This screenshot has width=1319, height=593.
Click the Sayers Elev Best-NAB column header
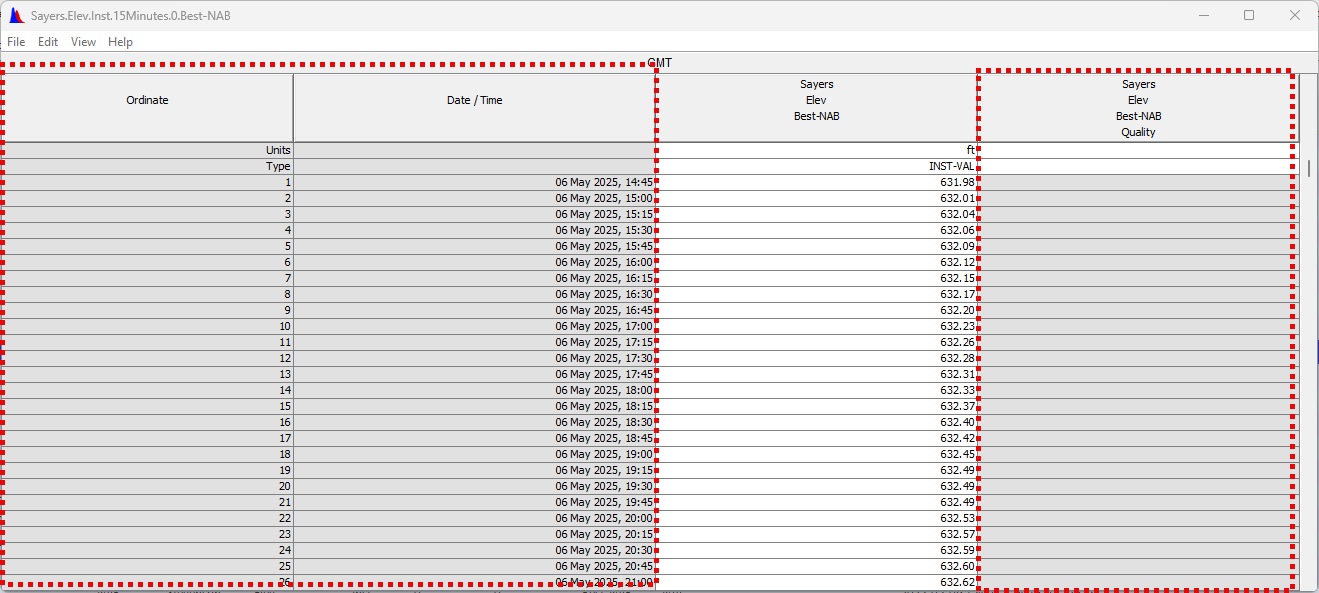(x=816, y=100)
